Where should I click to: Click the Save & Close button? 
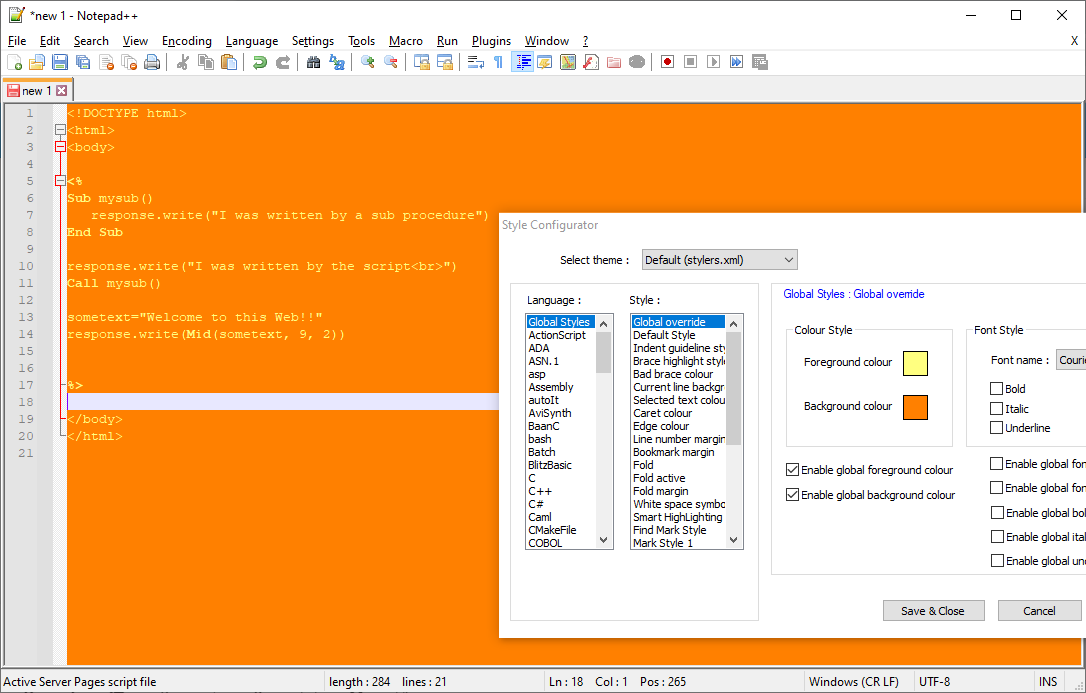tap(933, 611)
